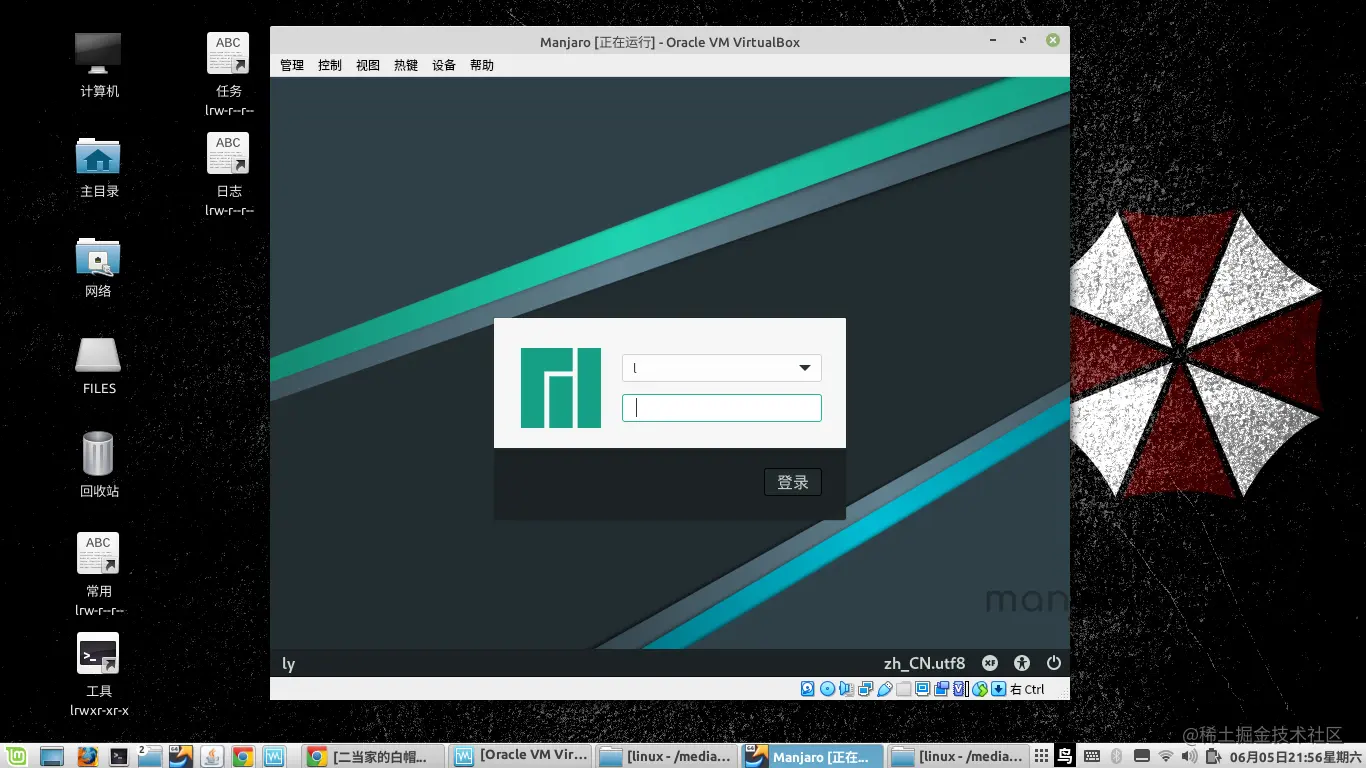Click the volume tray icon

click(x=1189, y=757)
